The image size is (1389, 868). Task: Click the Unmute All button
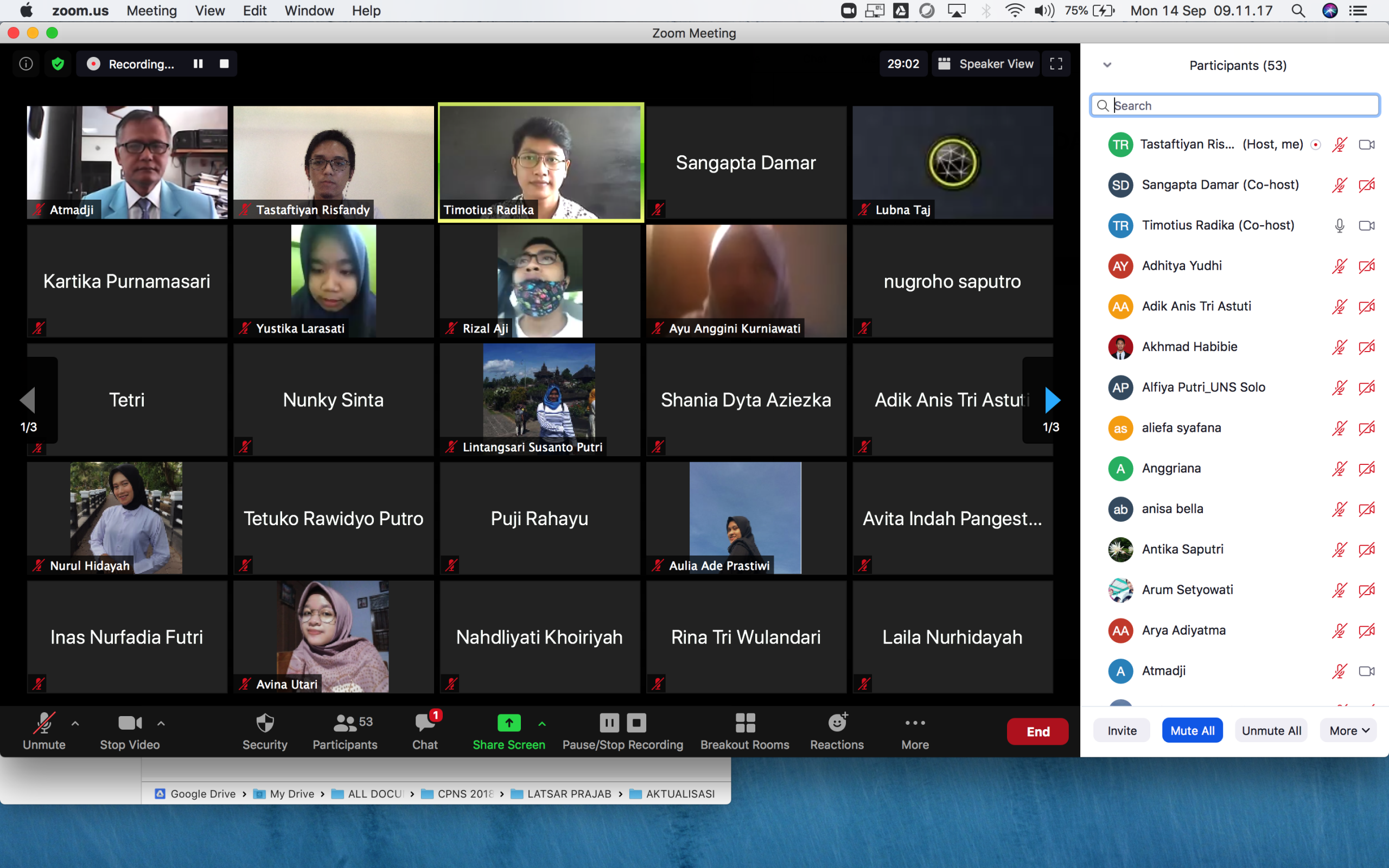pos(1271,730)
